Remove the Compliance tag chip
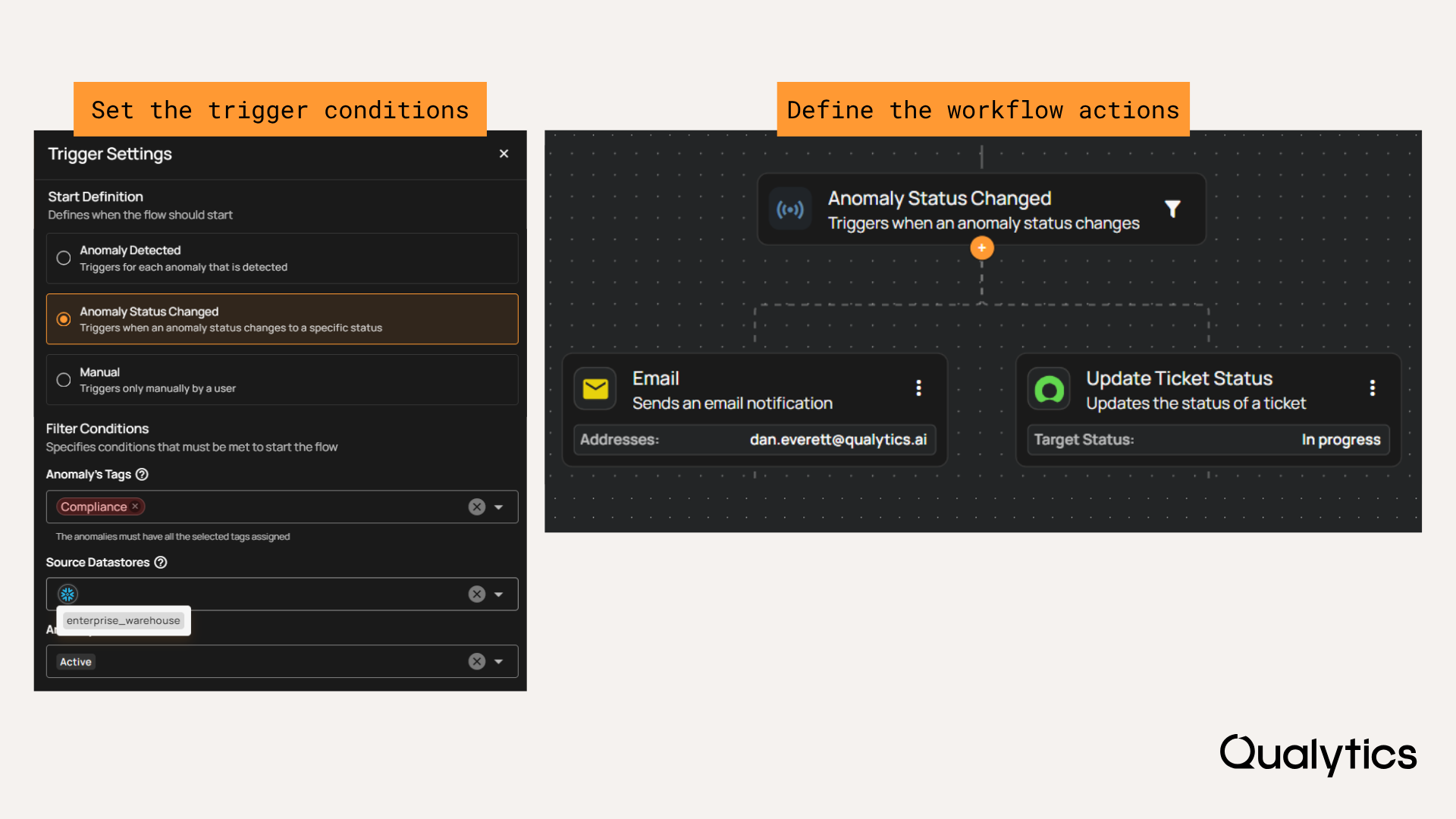The image size is (1456, 819). tap(135, 507)
